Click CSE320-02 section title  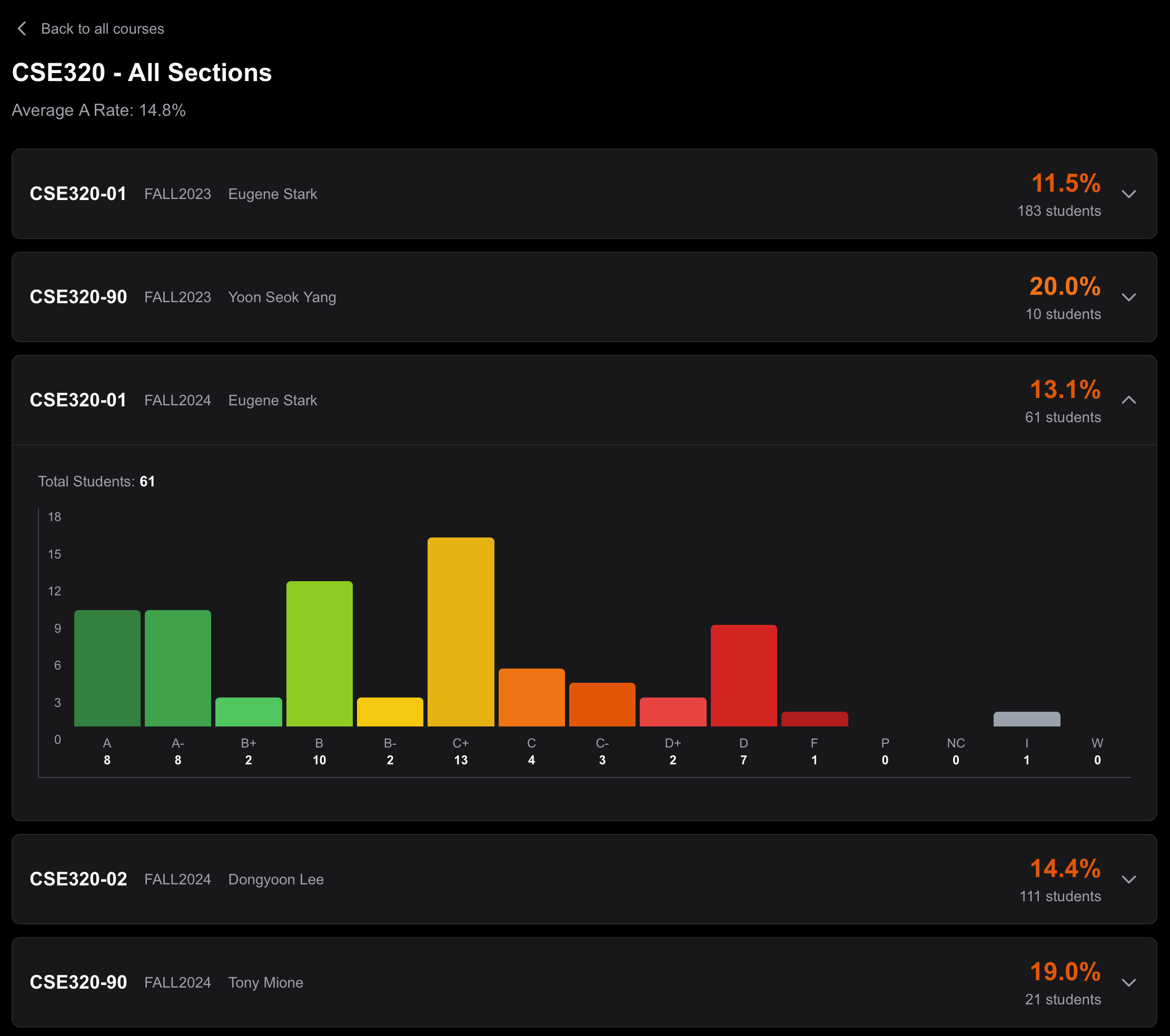tap(78, 879)
